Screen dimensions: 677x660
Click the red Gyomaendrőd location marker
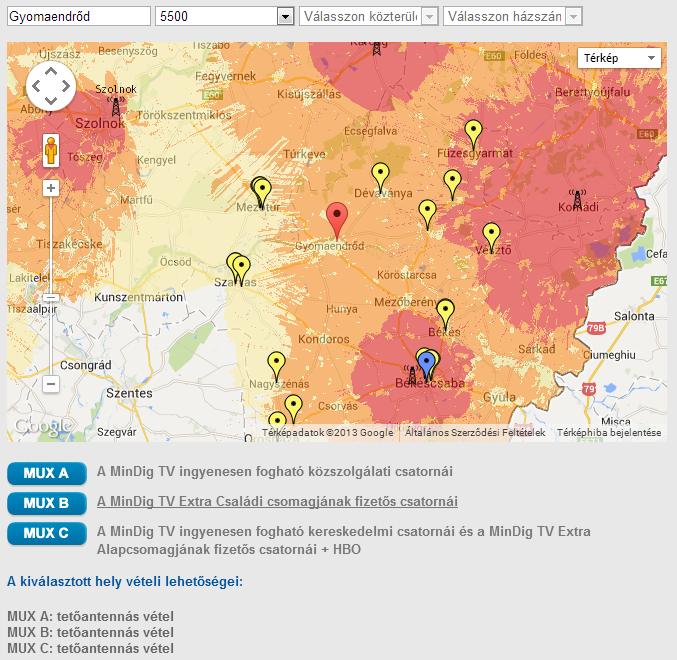[337, 220]
